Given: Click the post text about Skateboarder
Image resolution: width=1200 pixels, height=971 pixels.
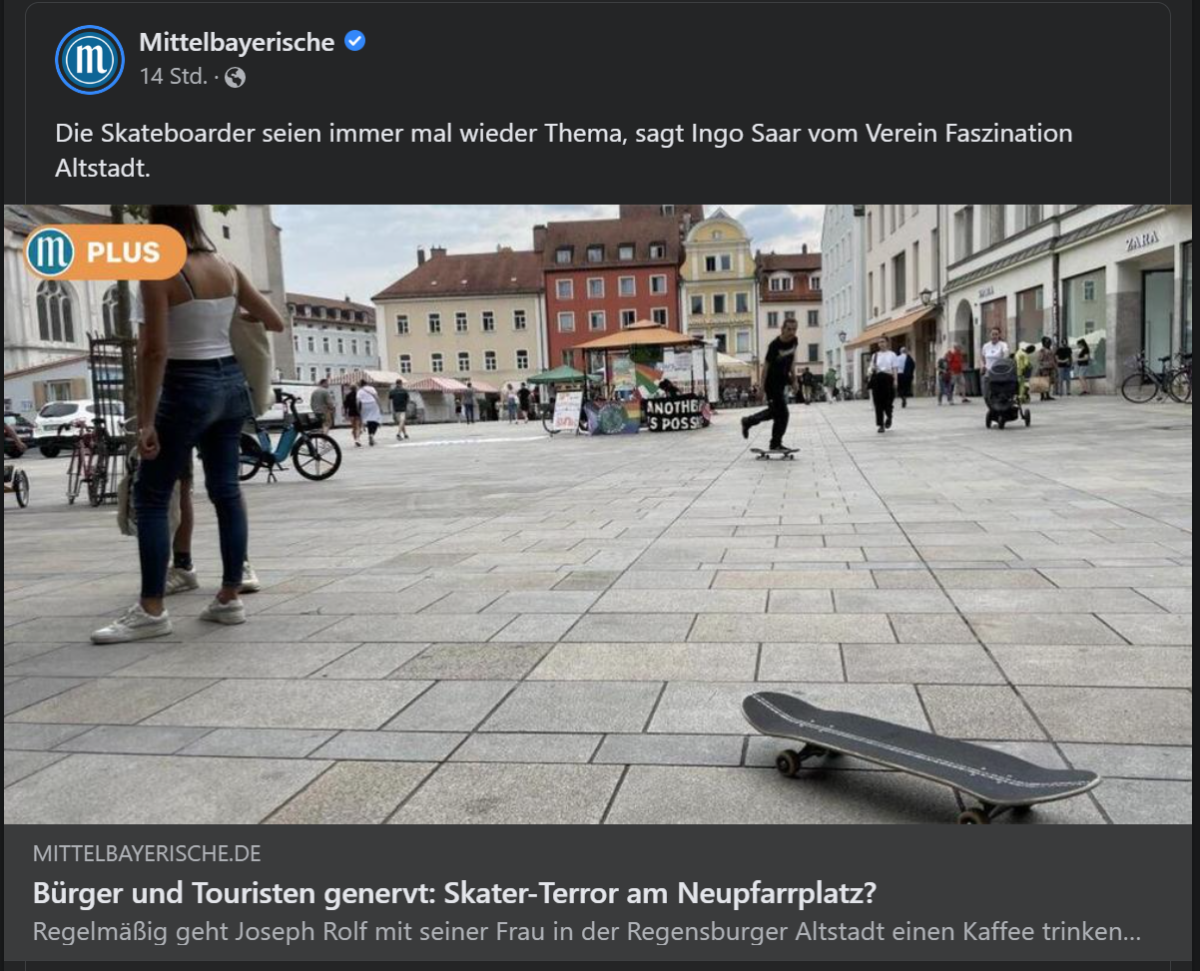Looking at the screenshot, I should (x=564, y=150).
